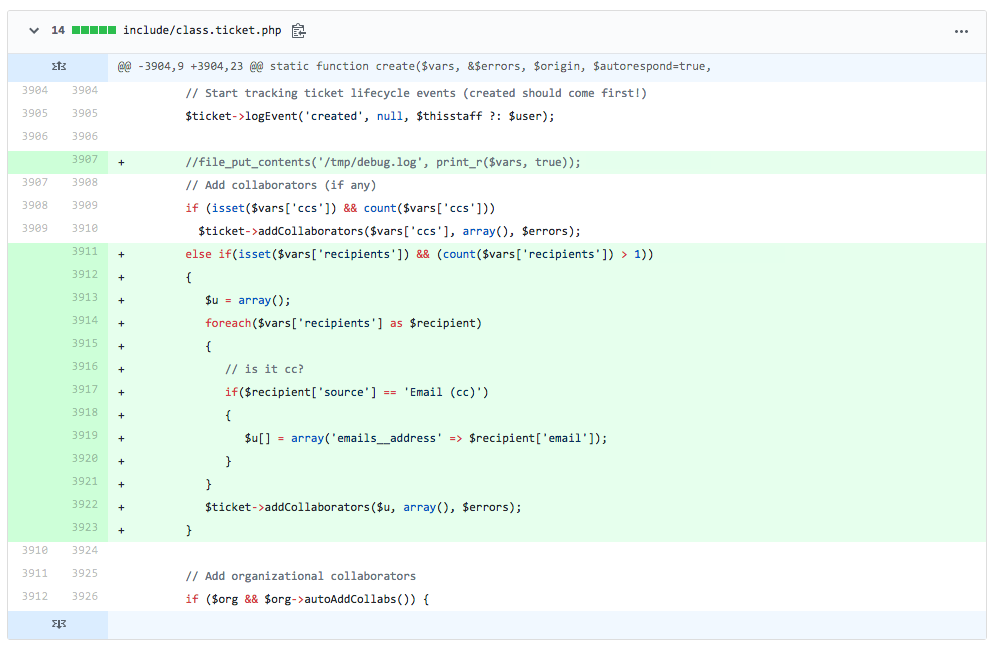Click the 14 changes count
The height and width of the screenshot is (649, 995).
(57, 31)
